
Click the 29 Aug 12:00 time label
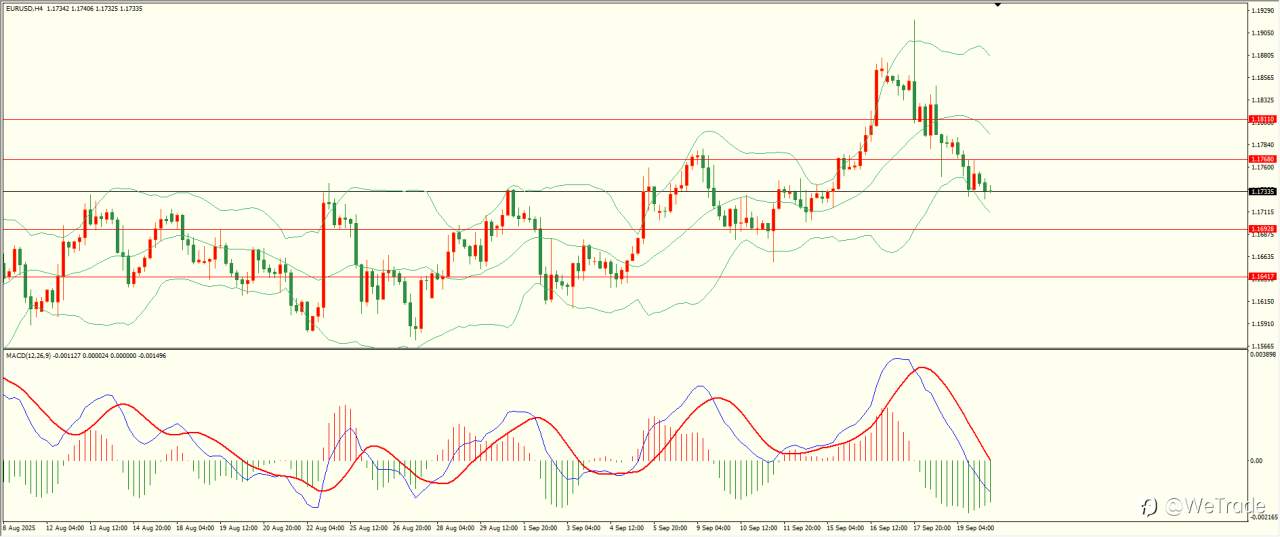(x=501, y=527)
